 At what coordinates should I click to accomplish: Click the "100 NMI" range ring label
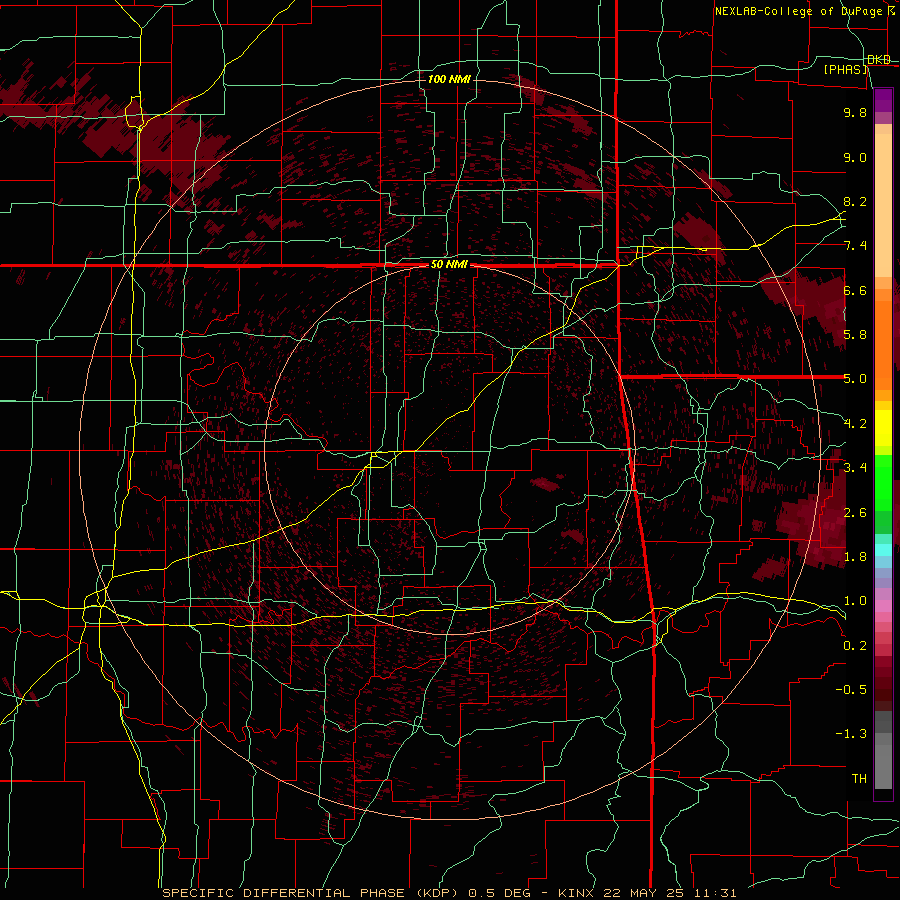click(449, 79)
